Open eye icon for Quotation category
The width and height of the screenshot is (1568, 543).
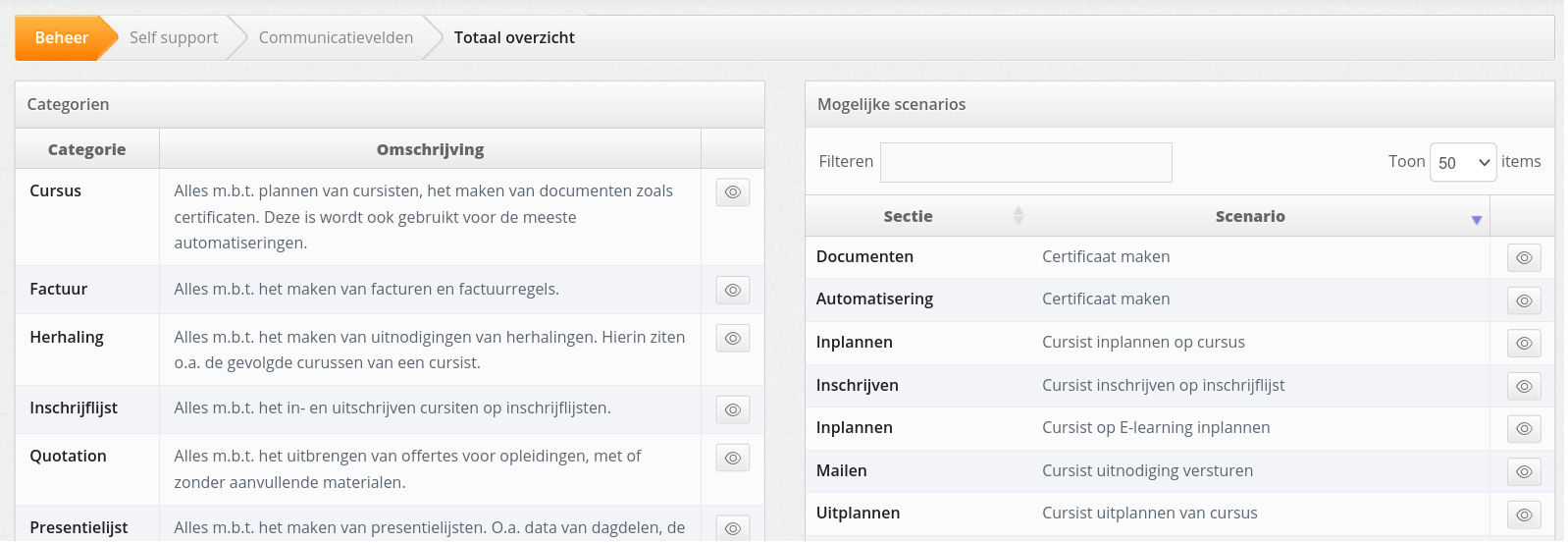(733, 458)
